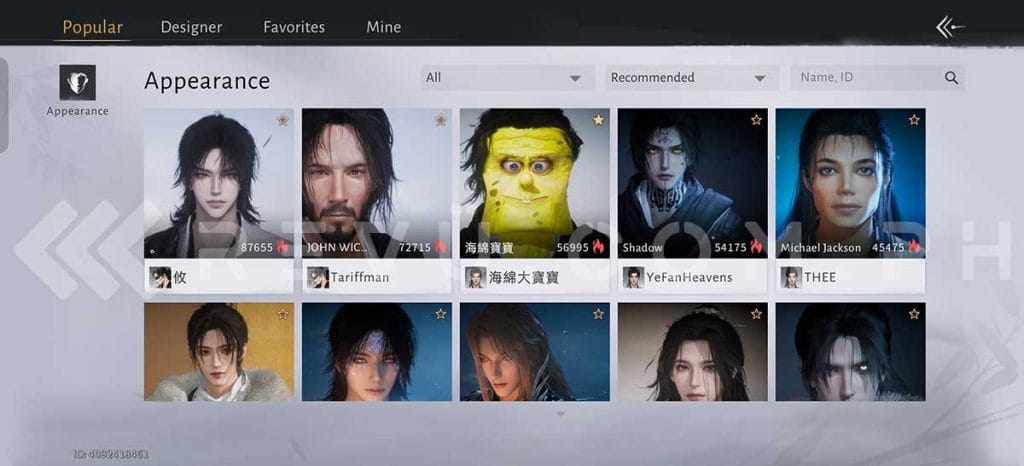Toggle favorite star on Michael Jackson preset
Viewport: 1024px width, 466px height.
pos(914,120)
